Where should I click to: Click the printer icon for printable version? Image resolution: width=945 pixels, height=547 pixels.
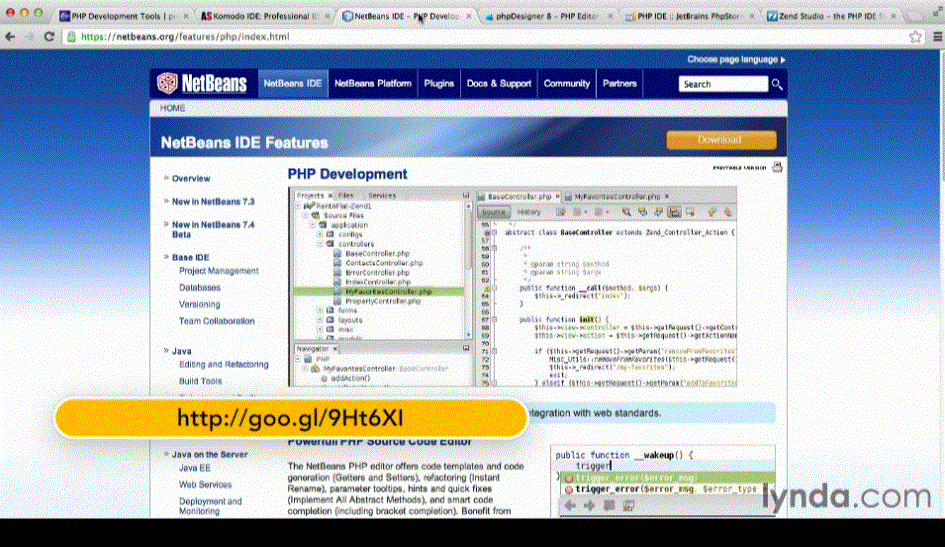[x=777, y=167]
